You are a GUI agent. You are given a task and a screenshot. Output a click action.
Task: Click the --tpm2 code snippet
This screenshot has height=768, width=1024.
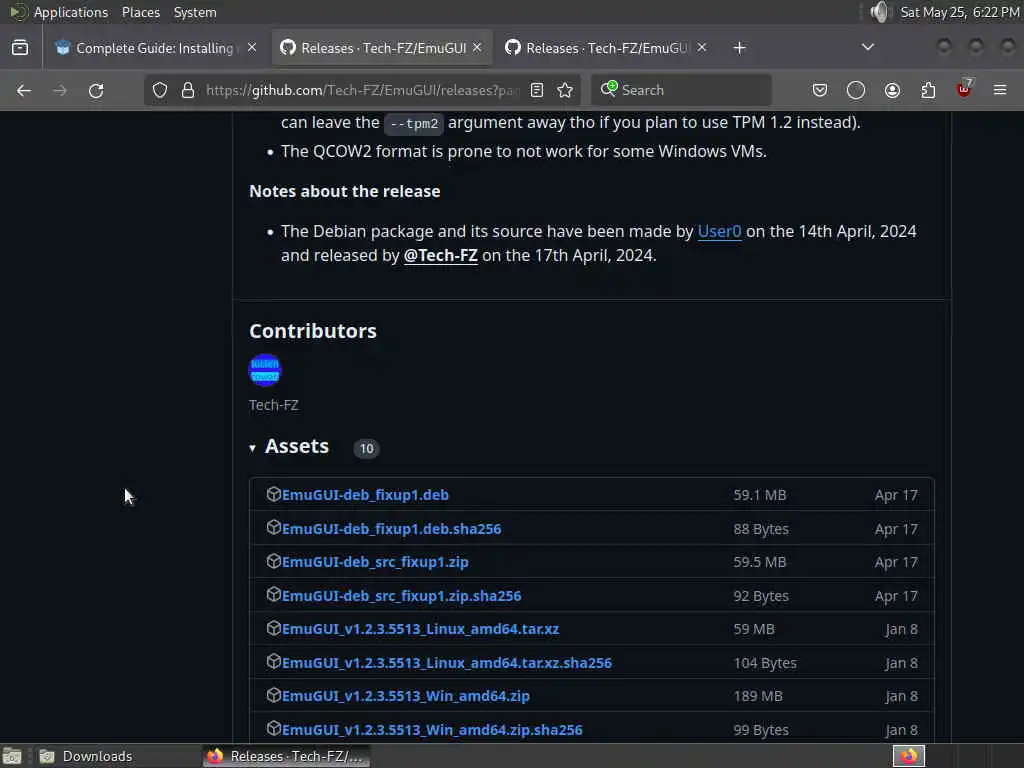click(x=414, y=123)
